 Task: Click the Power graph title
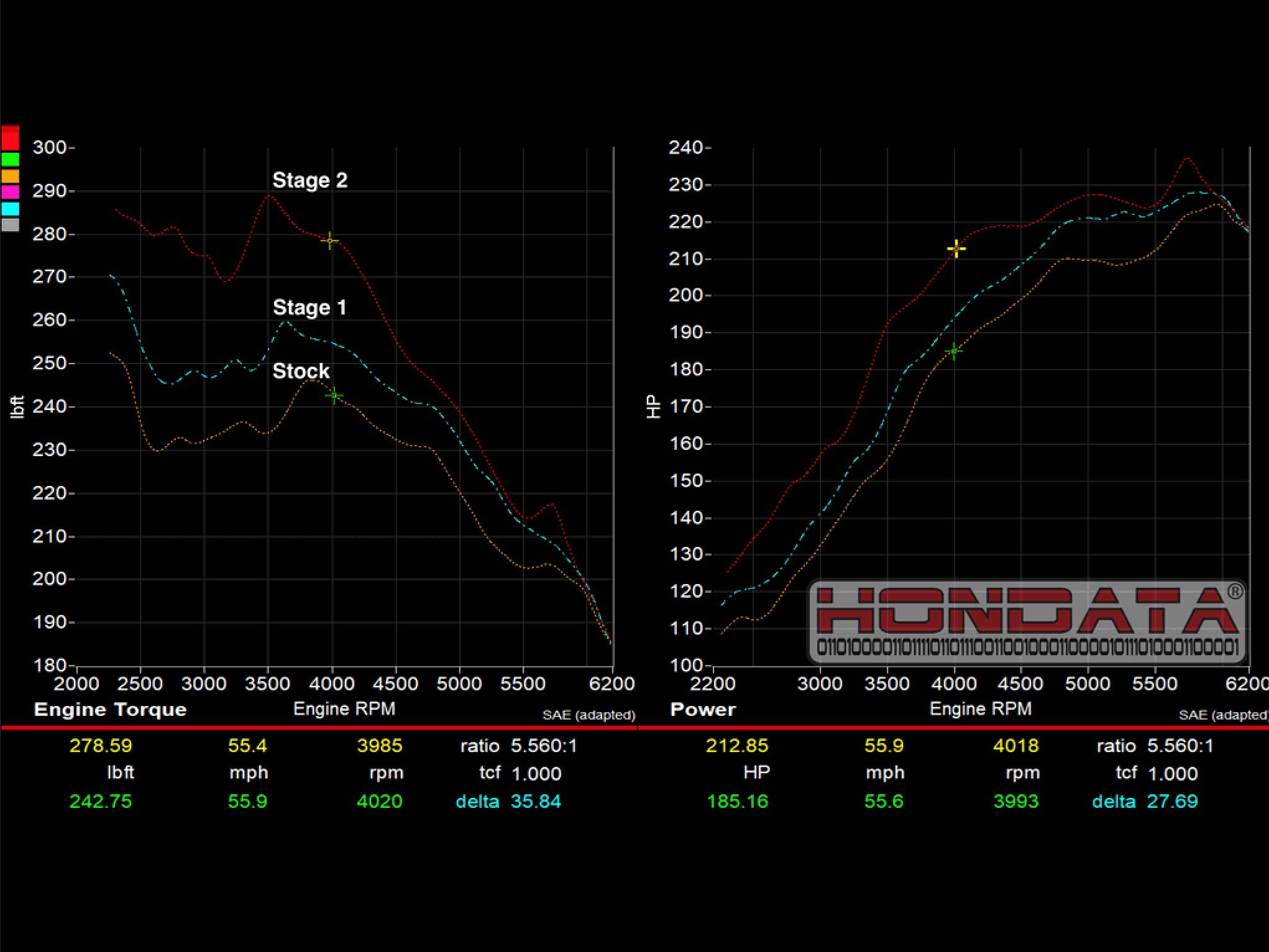click(703, 710)
